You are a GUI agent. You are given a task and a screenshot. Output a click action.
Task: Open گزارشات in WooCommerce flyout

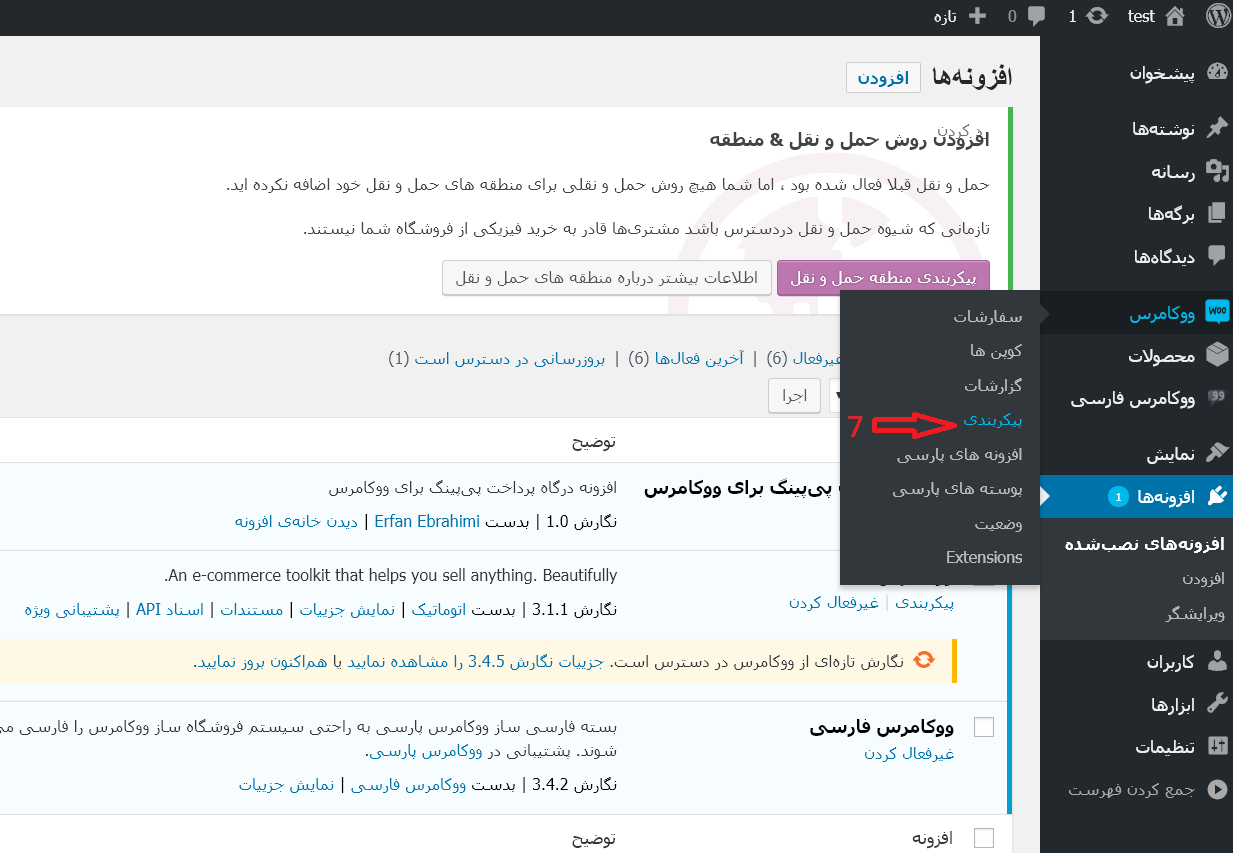[x=993, y=385]
